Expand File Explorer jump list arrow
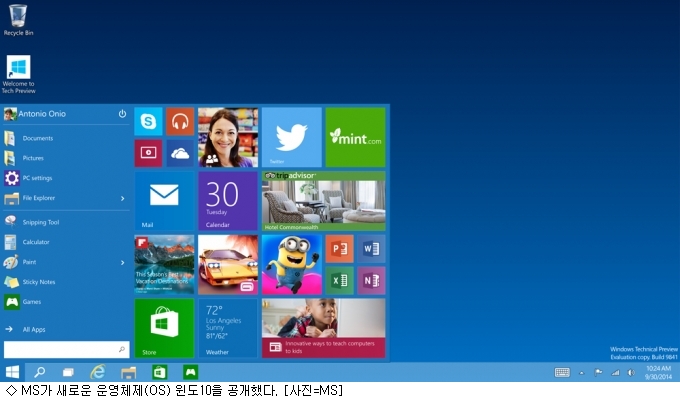Image resolution: width=680 pixels, height=402 pixels. (x=123, y=198)
